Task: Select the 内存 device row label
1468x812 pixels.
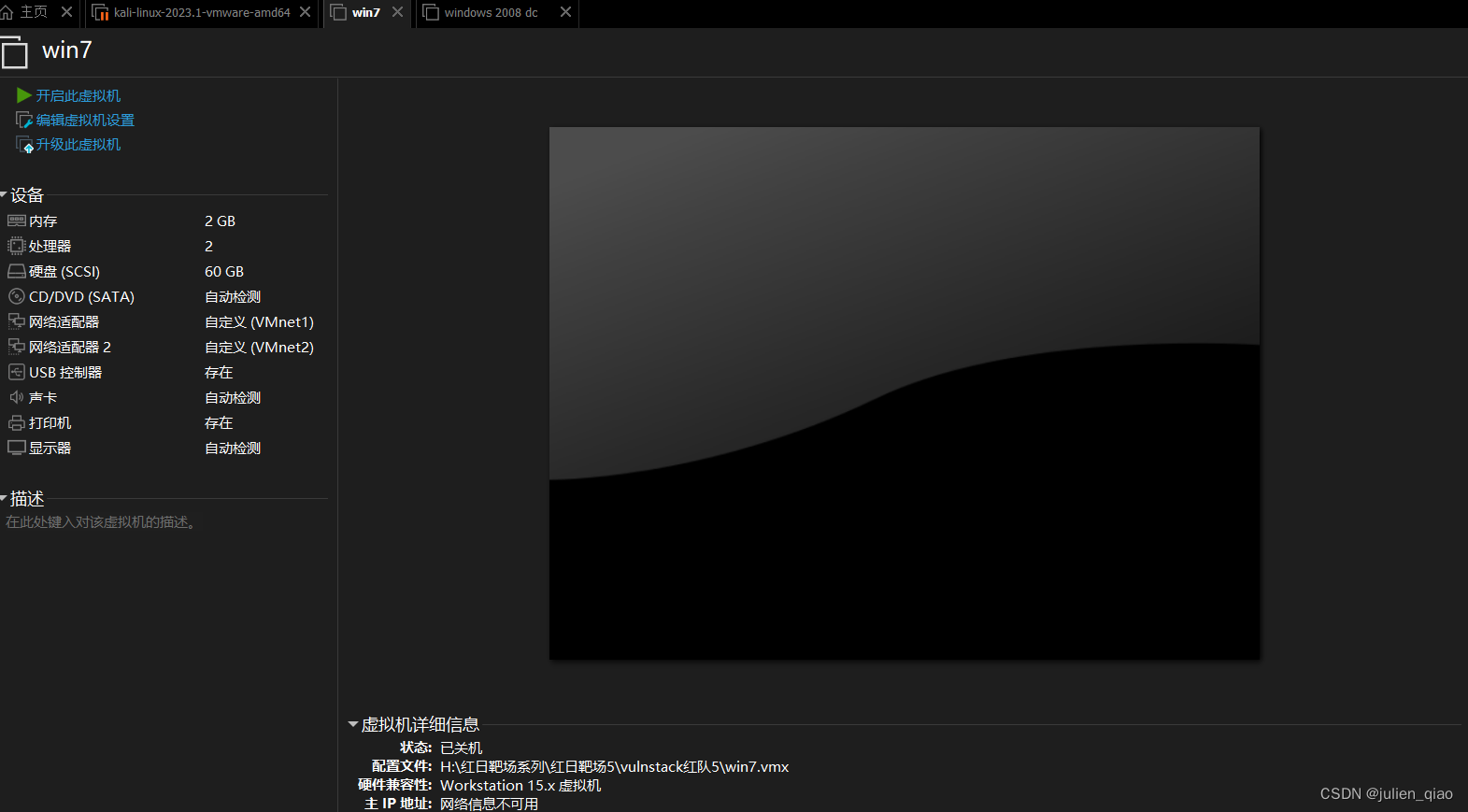Action: (43, 221)
